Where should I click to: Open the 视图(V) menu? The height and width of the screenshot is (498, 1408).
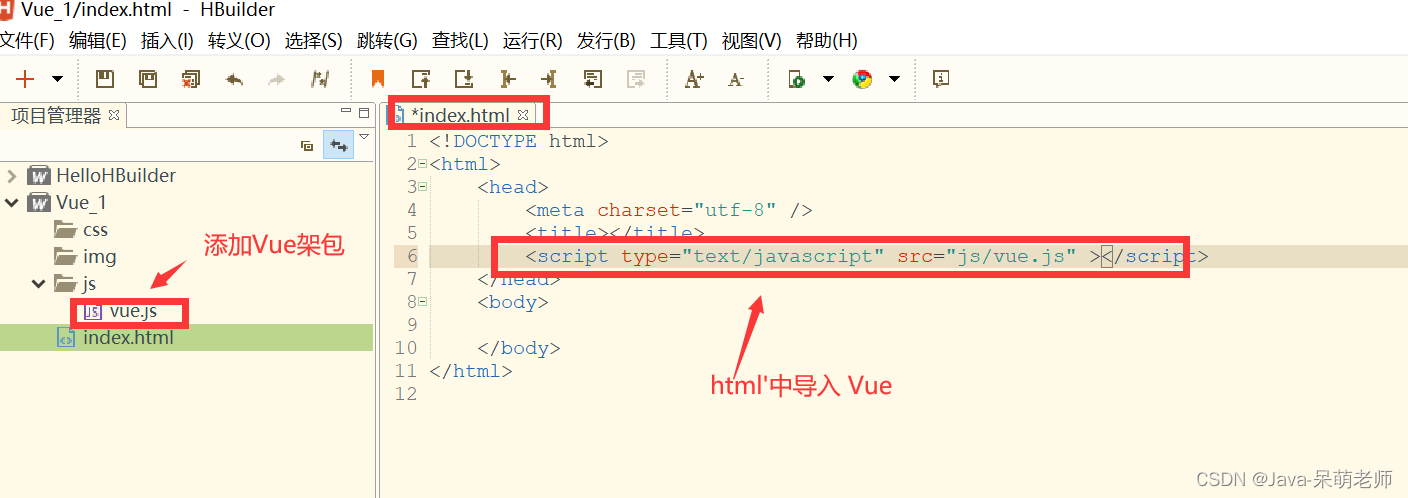point(751,41)
